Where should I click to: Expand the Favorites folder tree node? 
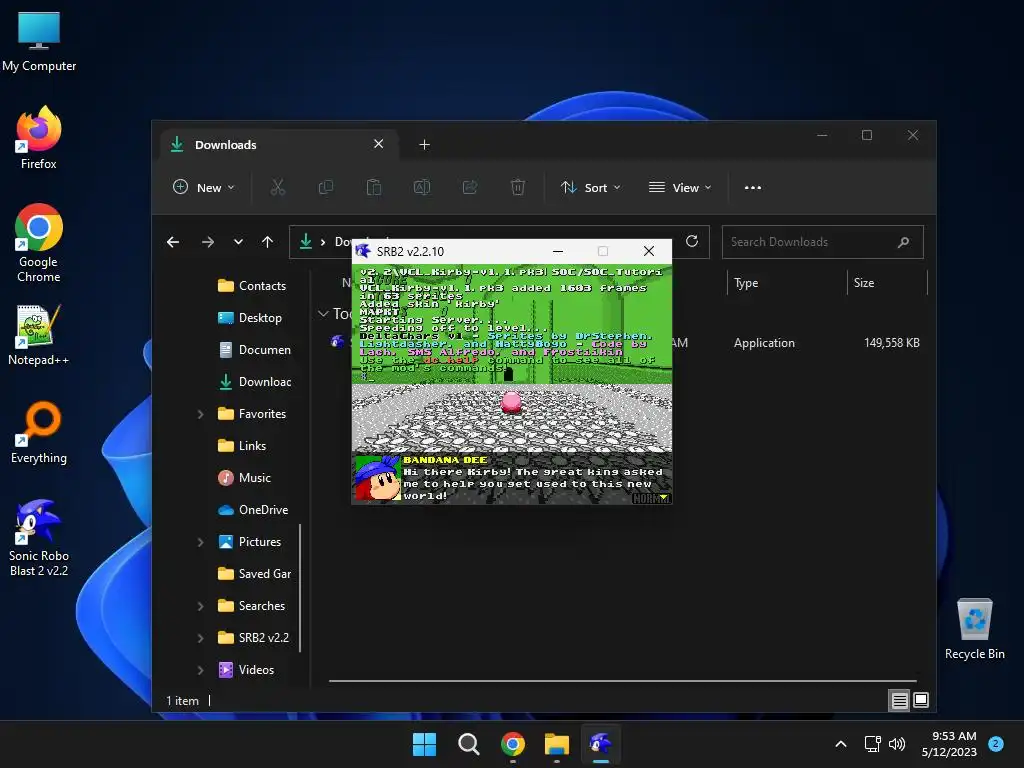[x=200, y=414]
